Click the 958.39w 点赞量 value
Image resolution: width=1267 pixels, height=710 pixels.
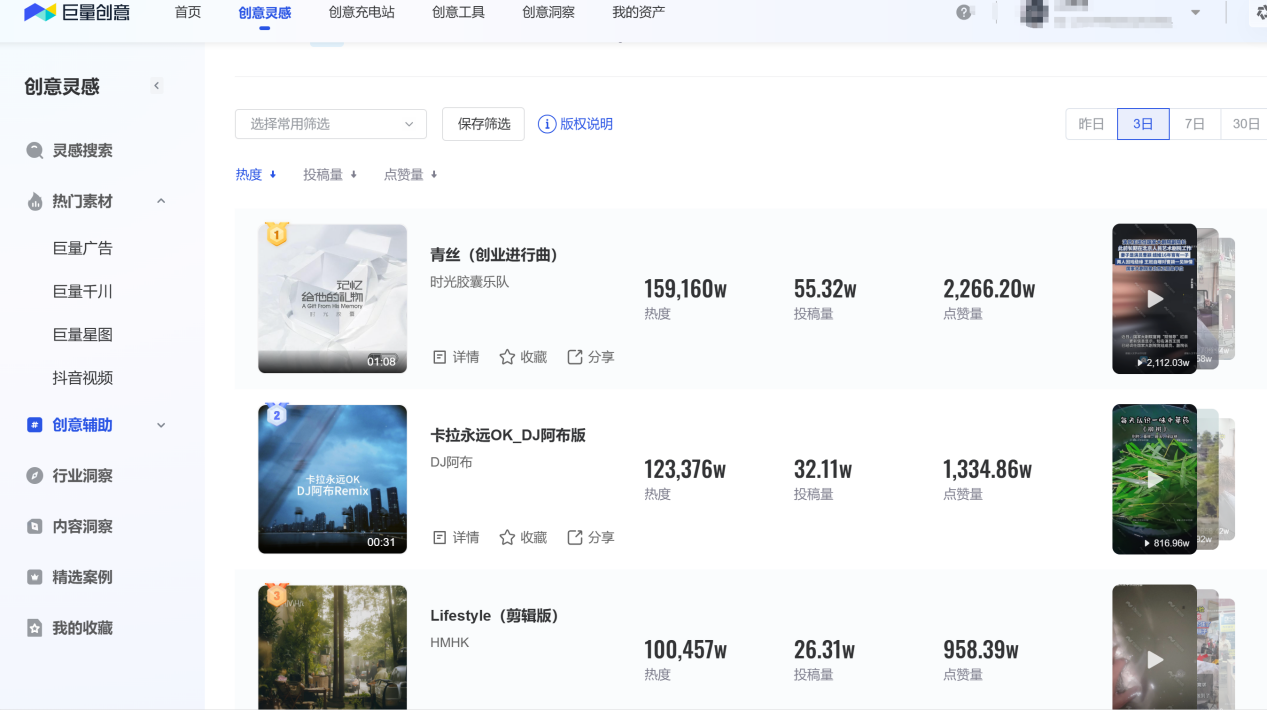pyautogui.click(x=981, y=650)
